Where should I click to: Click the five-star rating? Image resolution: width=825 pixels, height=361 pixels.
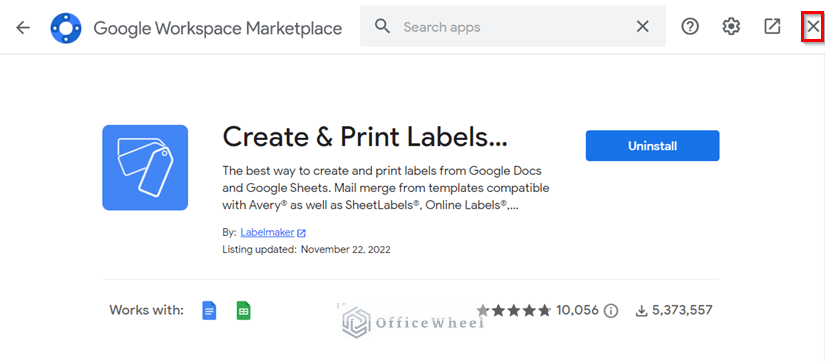(513, 310)
